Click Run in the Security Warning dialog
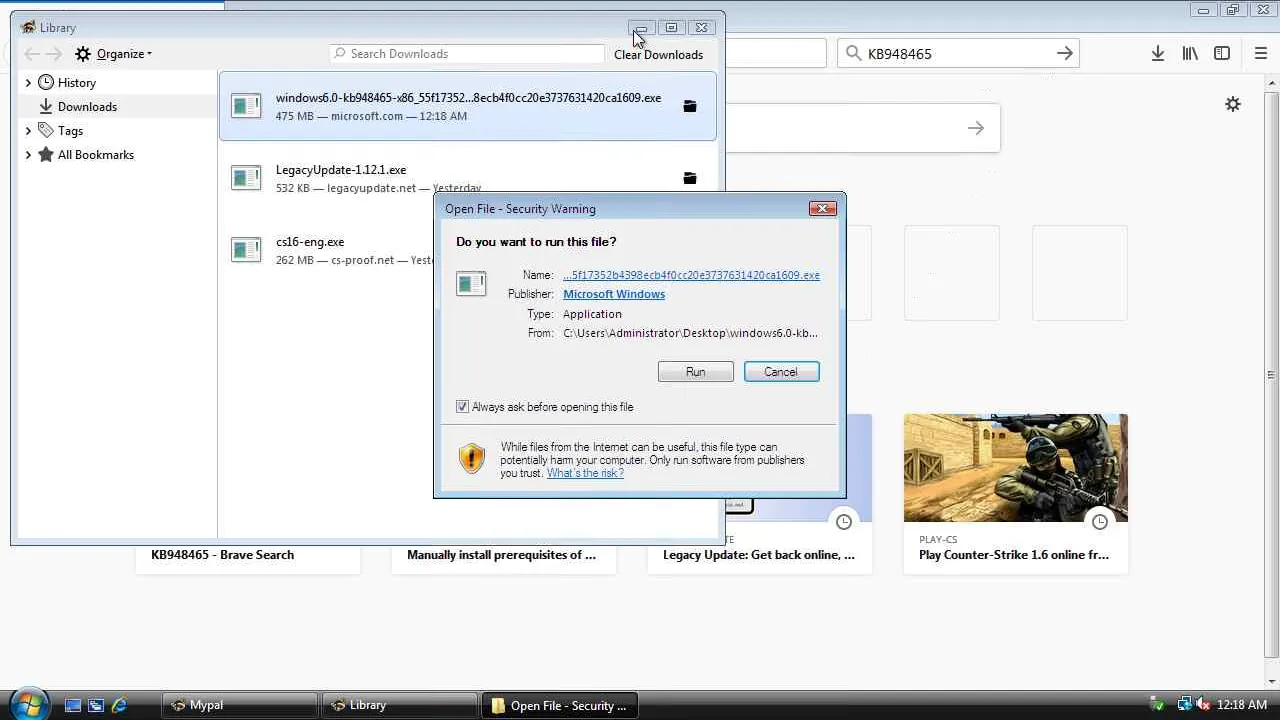1280x720 pixels. [696, 372]
